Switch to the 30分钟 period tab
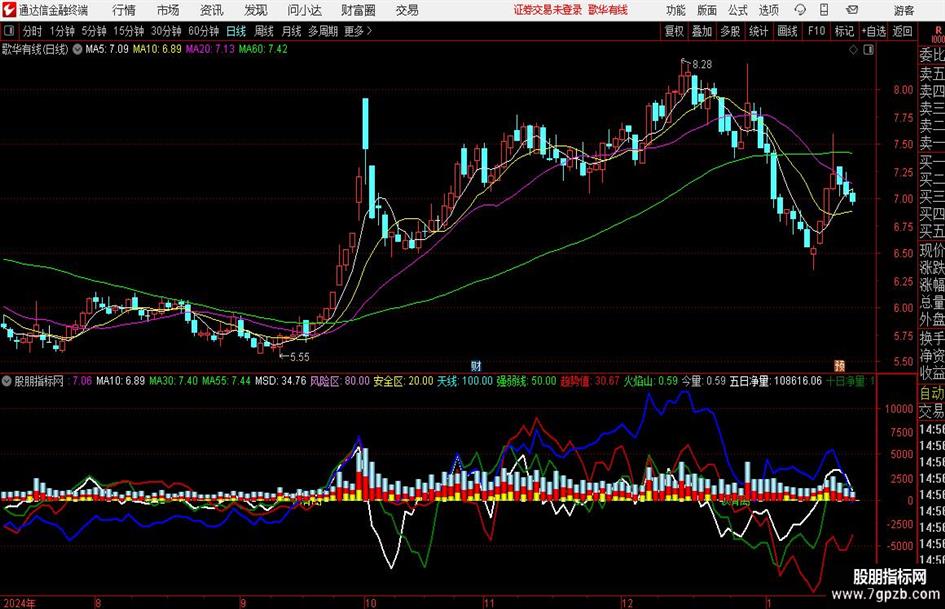This screenshot has height=609, width=945. (x=166, y=31)
